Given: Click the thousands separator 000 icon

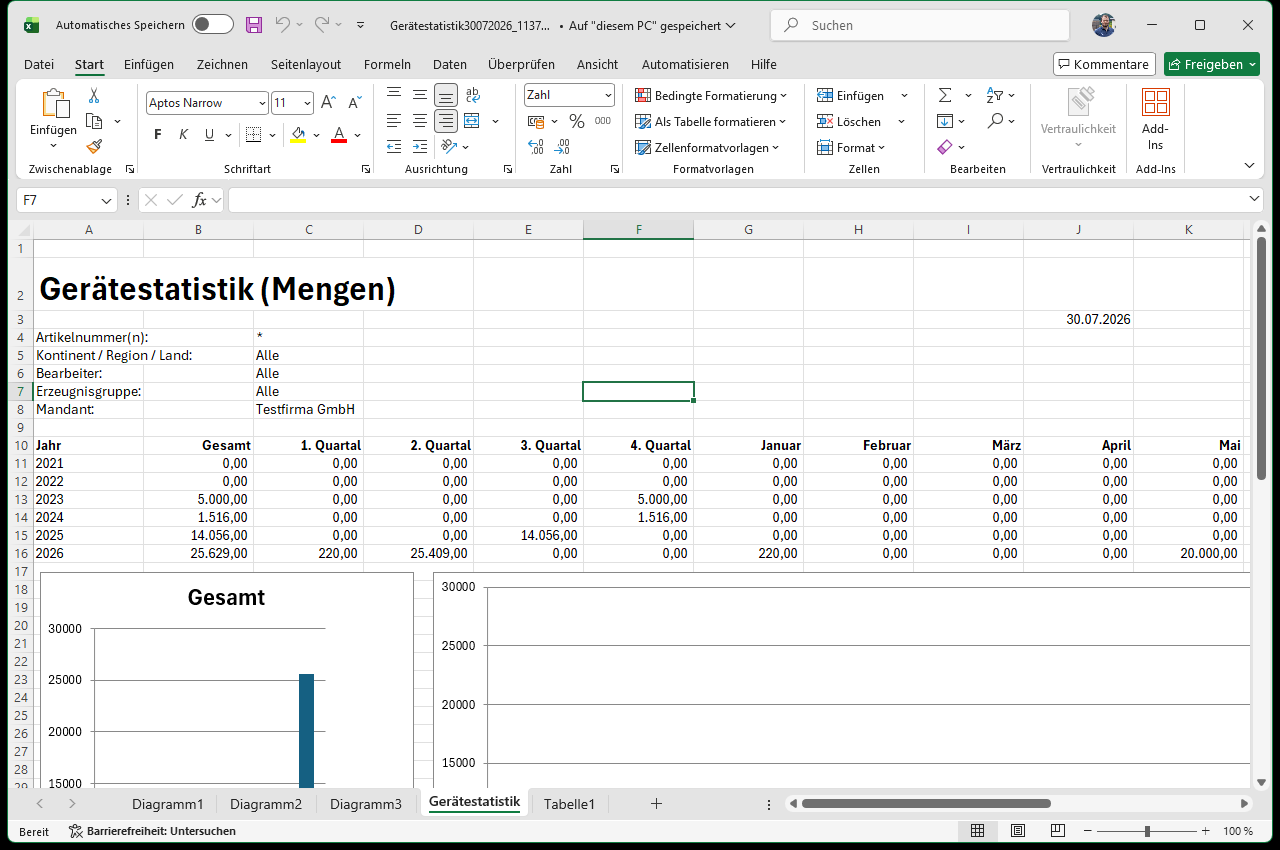Looking at the screenshot, I should pos(603,121).
